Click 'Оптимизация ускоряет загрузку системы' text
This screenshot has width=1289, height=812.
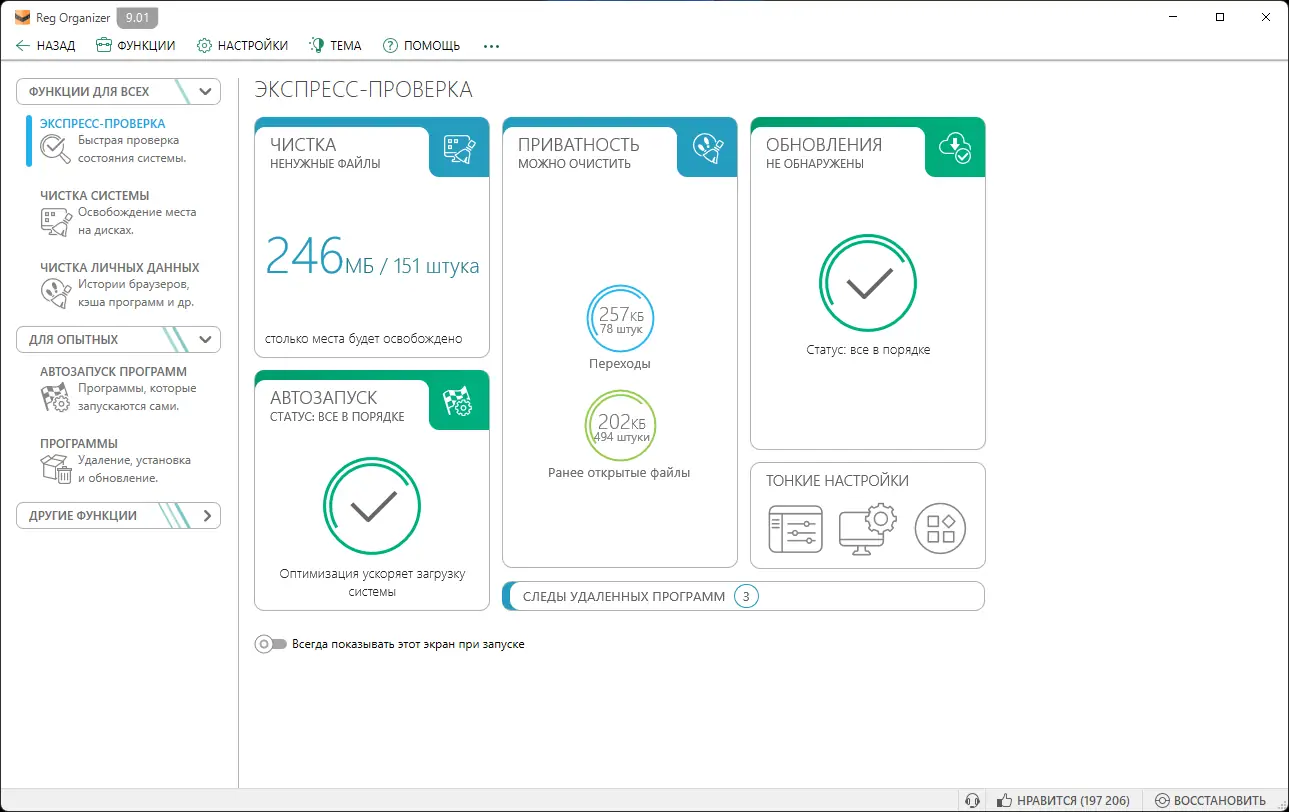coord(372,583)
